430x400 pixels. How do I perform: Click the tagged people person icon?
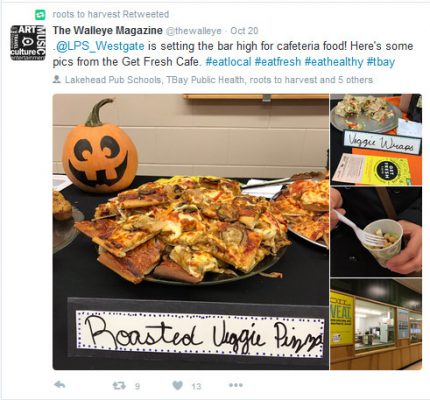pyautogui.click(x=57, y=80)
